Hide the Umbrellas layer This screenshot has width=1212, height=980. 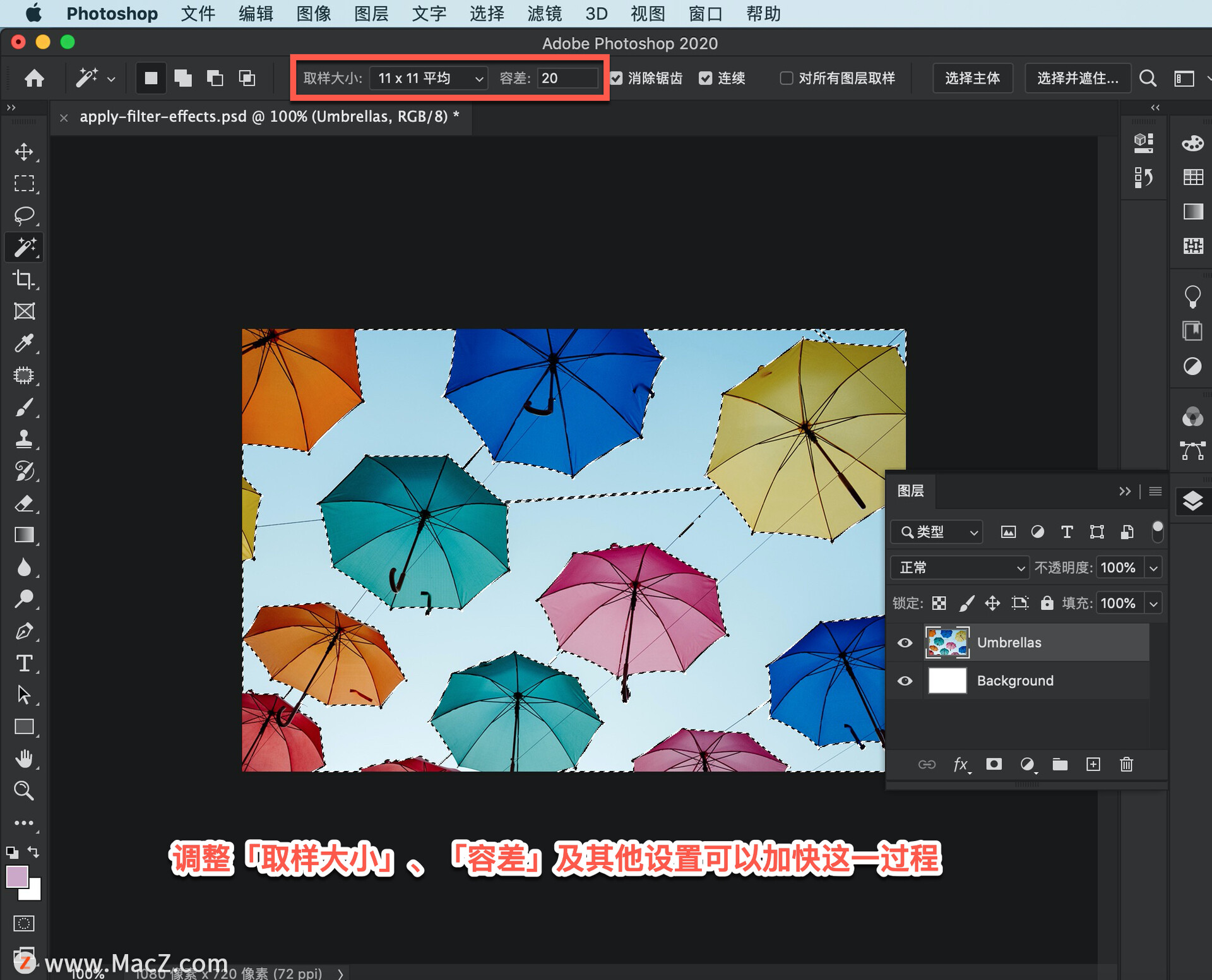click(905, 643)
